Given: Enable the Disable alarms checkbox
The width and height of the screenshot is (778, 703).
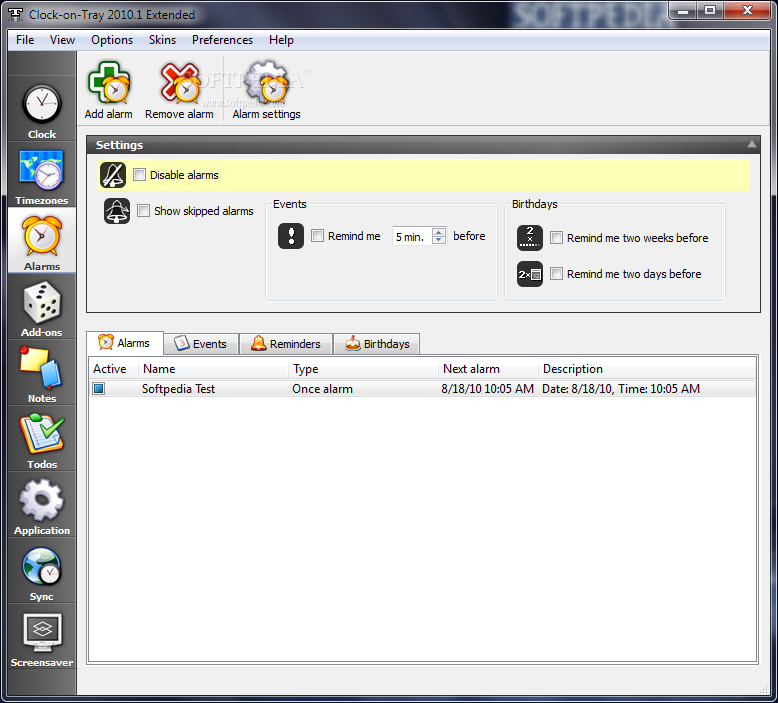Looking at the screenshot, I should tap(139, 175).
